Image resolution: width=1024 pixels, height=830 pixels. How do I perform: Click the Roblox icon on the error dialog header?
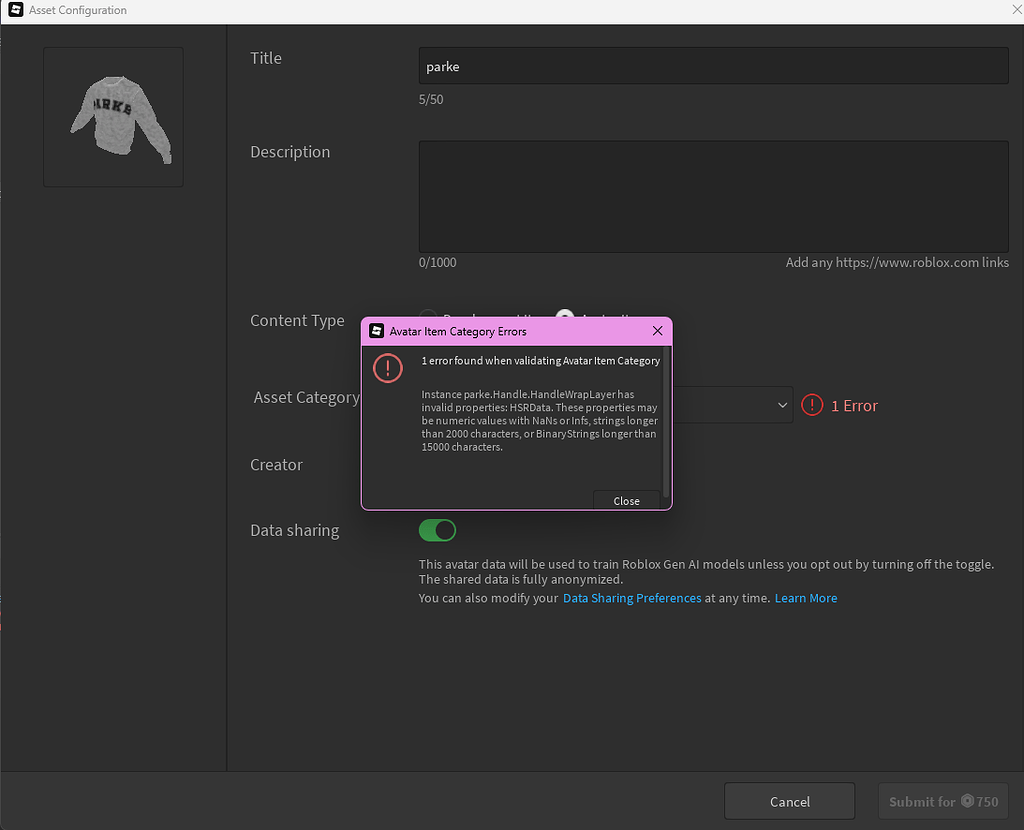tap(377, 330)
